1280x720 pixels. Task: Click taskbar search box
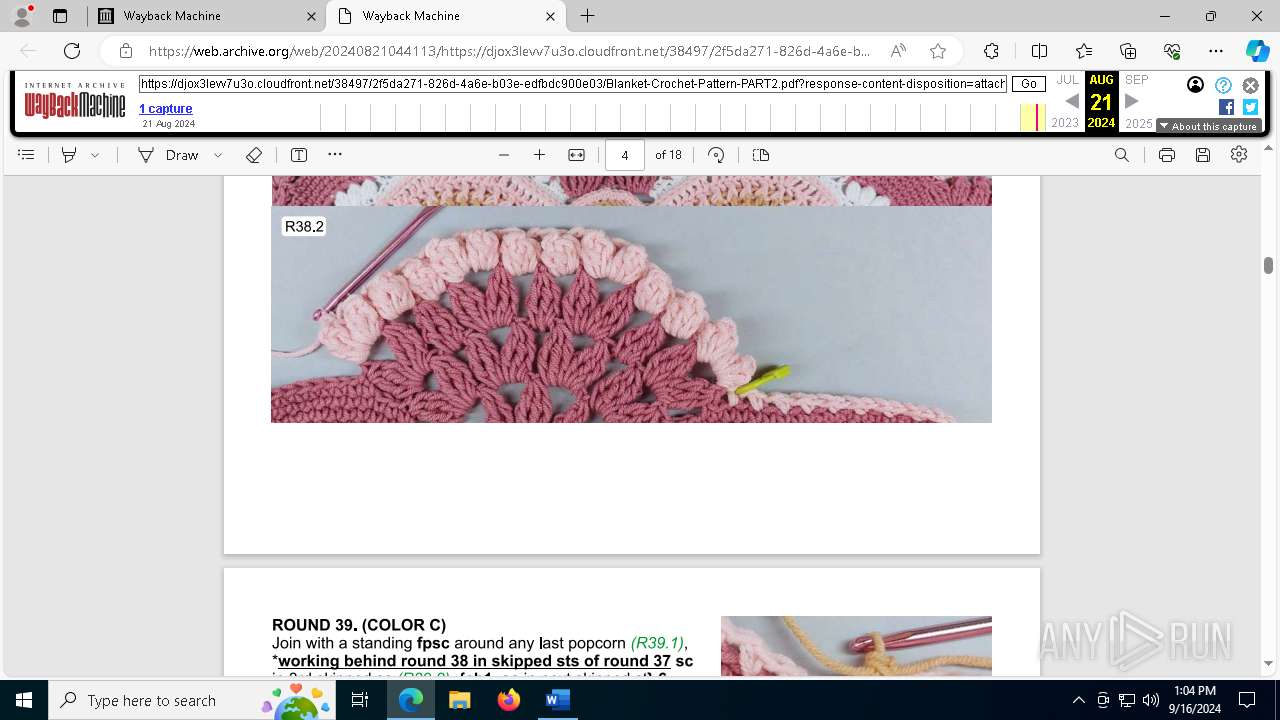193,700
